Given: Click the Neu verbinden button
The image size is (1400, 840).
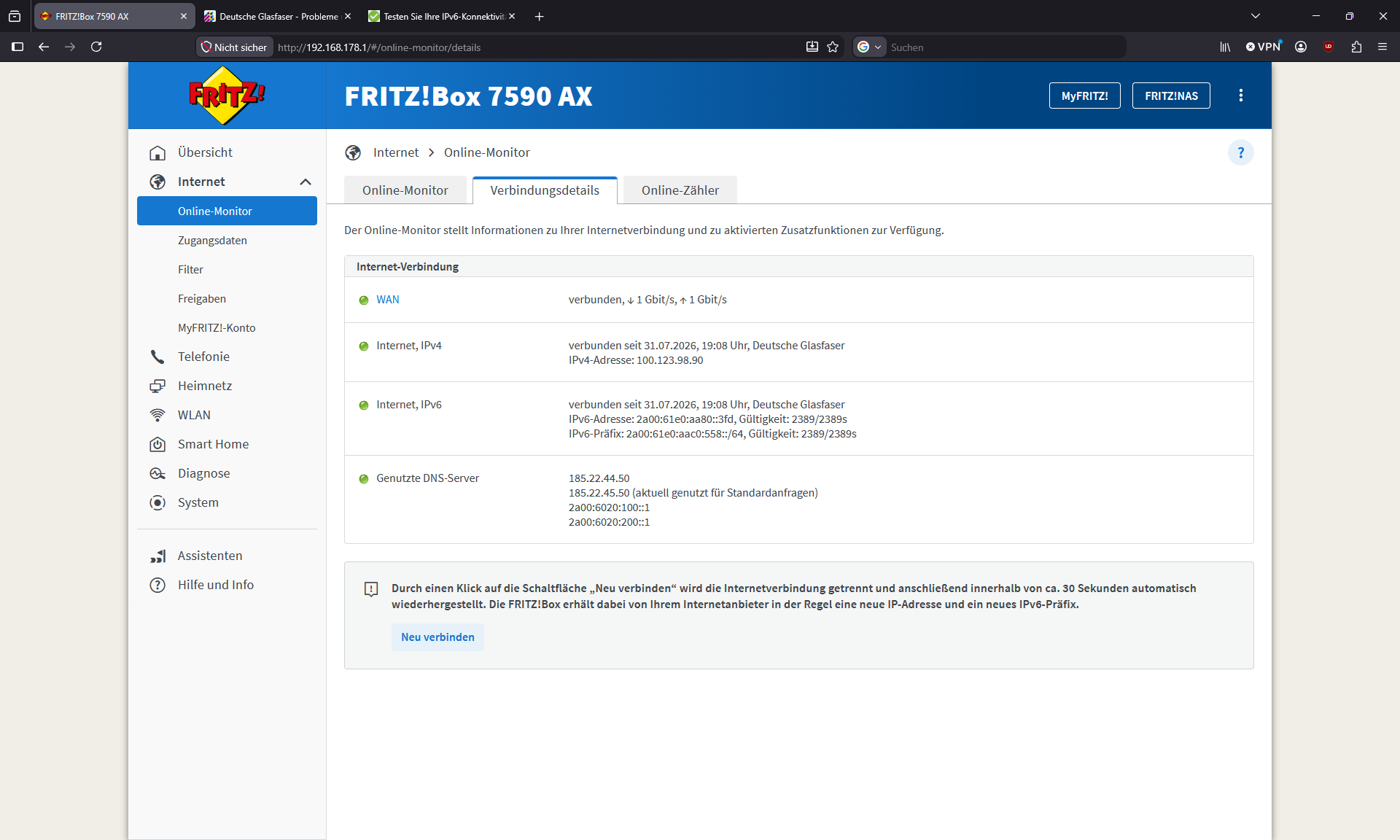Looking at the screenshot, I should (437, 637).
